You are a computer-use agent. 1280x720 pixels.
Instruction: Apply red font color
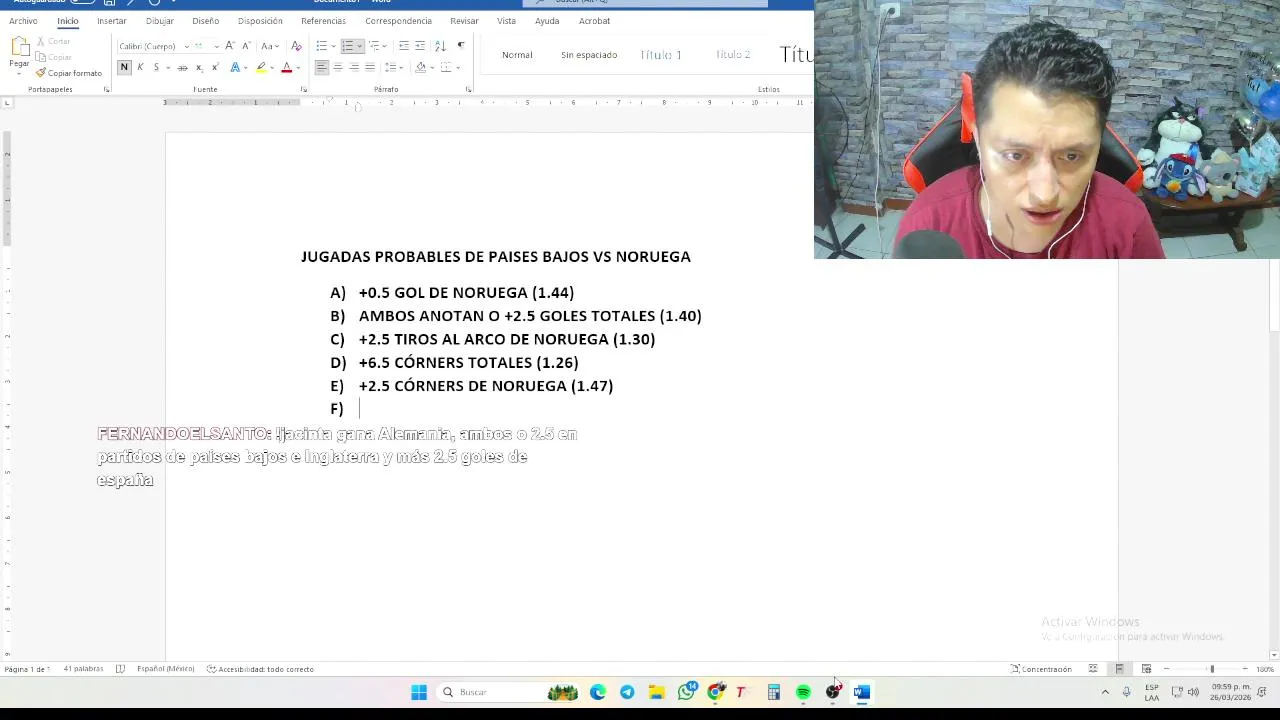coord(286,67)
